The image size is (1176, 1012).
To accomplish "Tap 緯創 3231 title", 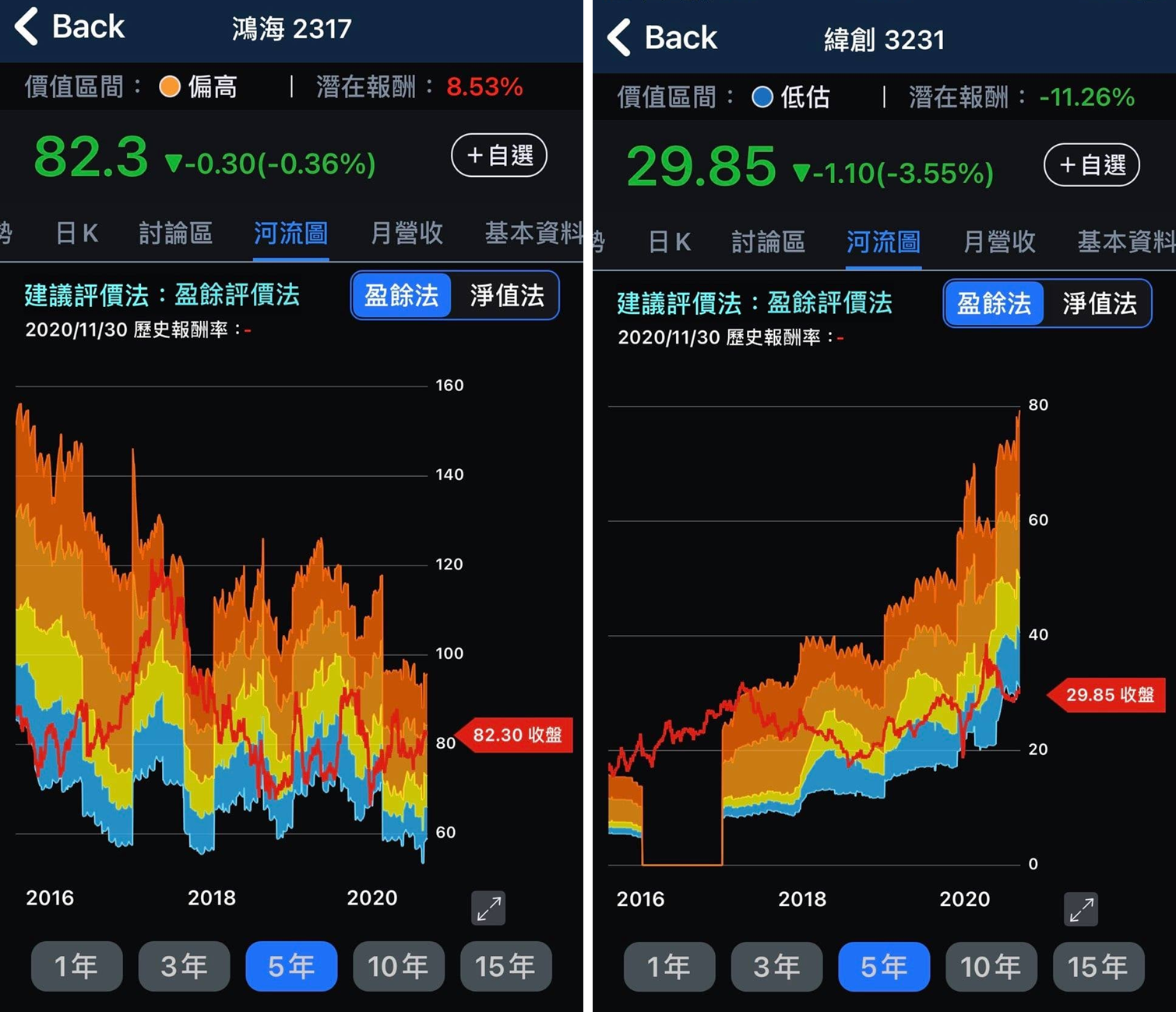I will (x=884, y=39).
